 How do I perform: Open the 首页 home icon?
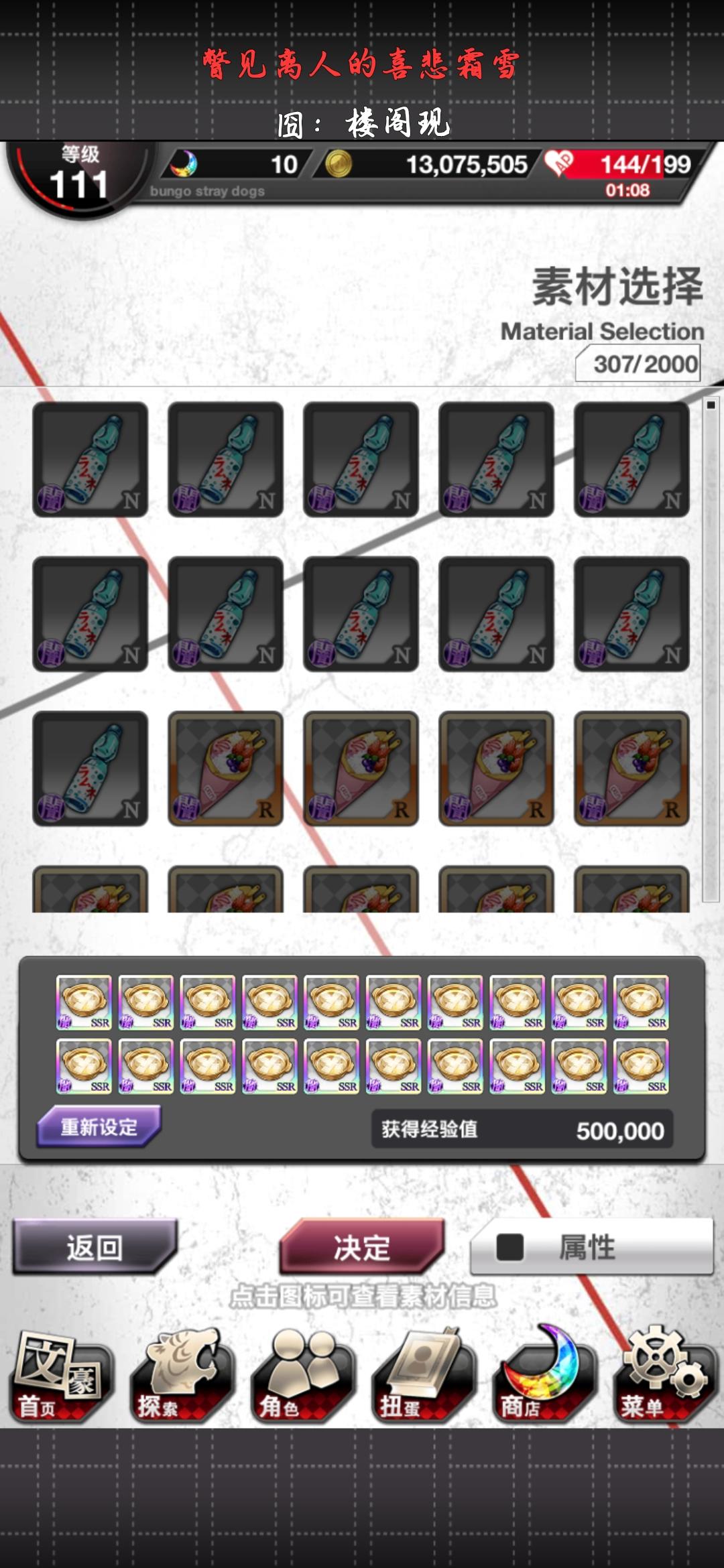[60, 1377]
